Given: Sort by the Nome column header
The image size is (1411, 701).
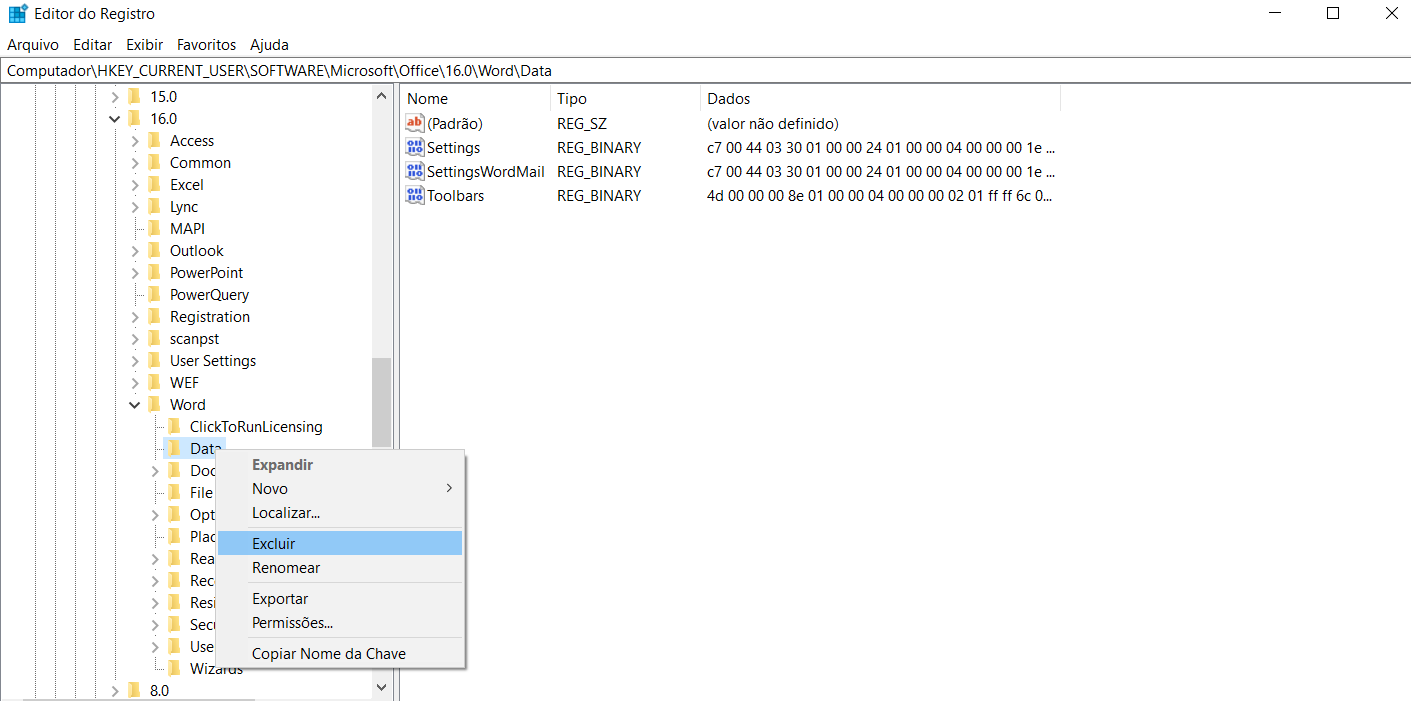Looking at the screenshot, I should [475, 99].
